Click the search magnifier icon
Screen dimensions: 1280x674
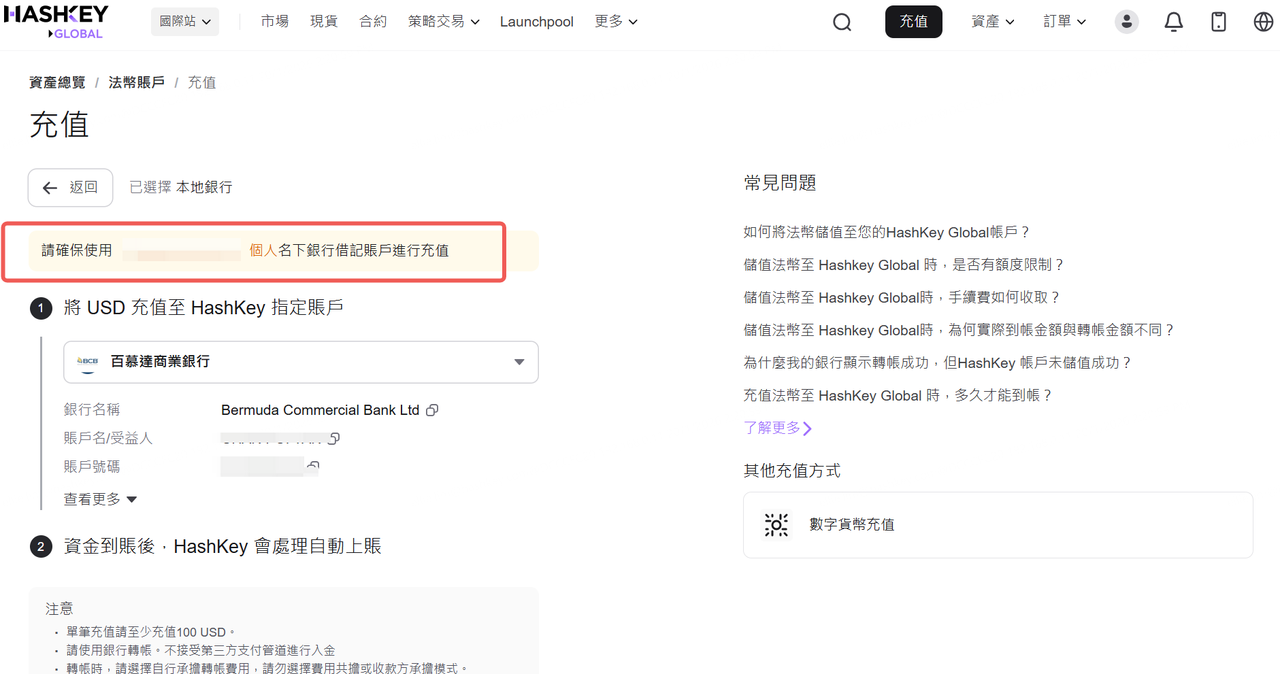coord(842,22)
